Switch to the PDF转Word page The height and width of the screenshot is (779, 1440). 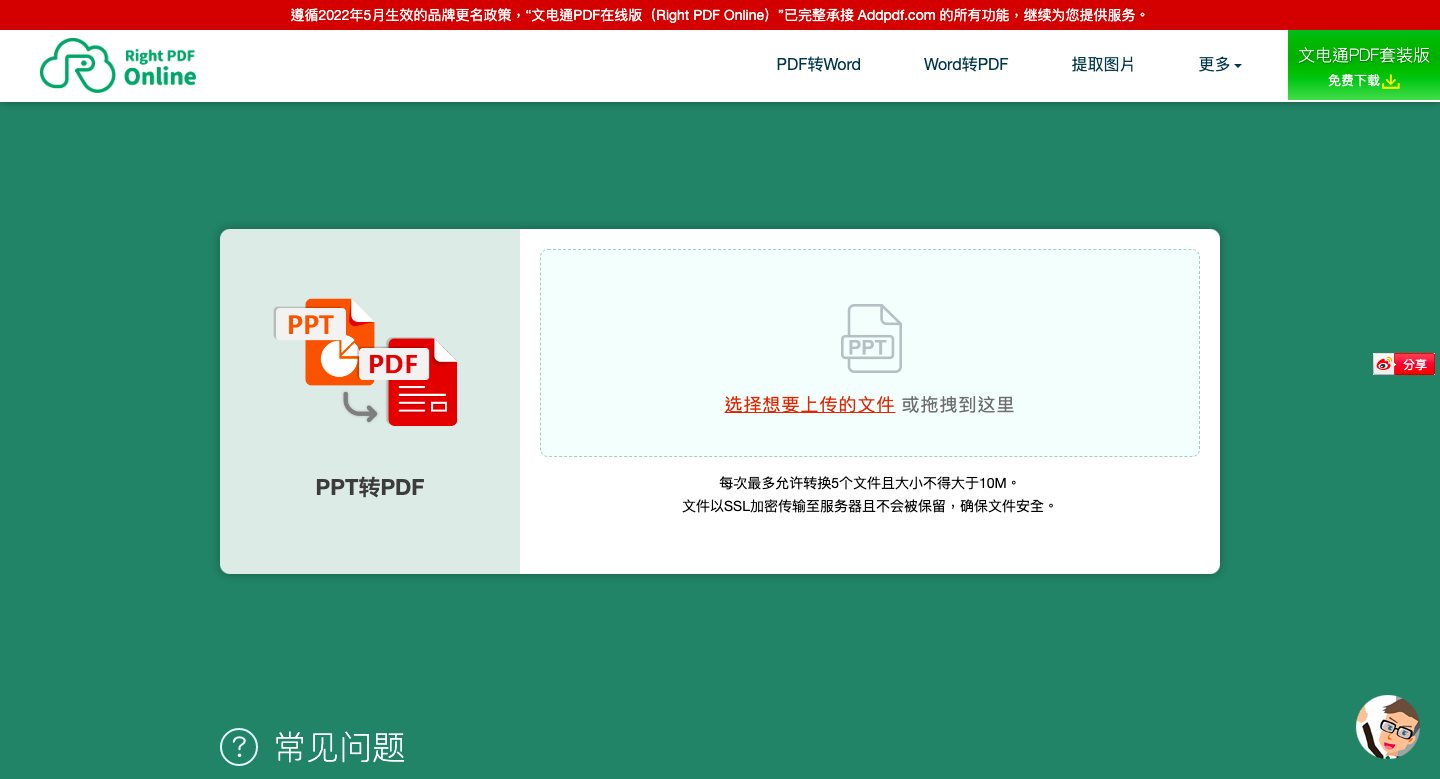pyautogui.click(x=818, y=64)
